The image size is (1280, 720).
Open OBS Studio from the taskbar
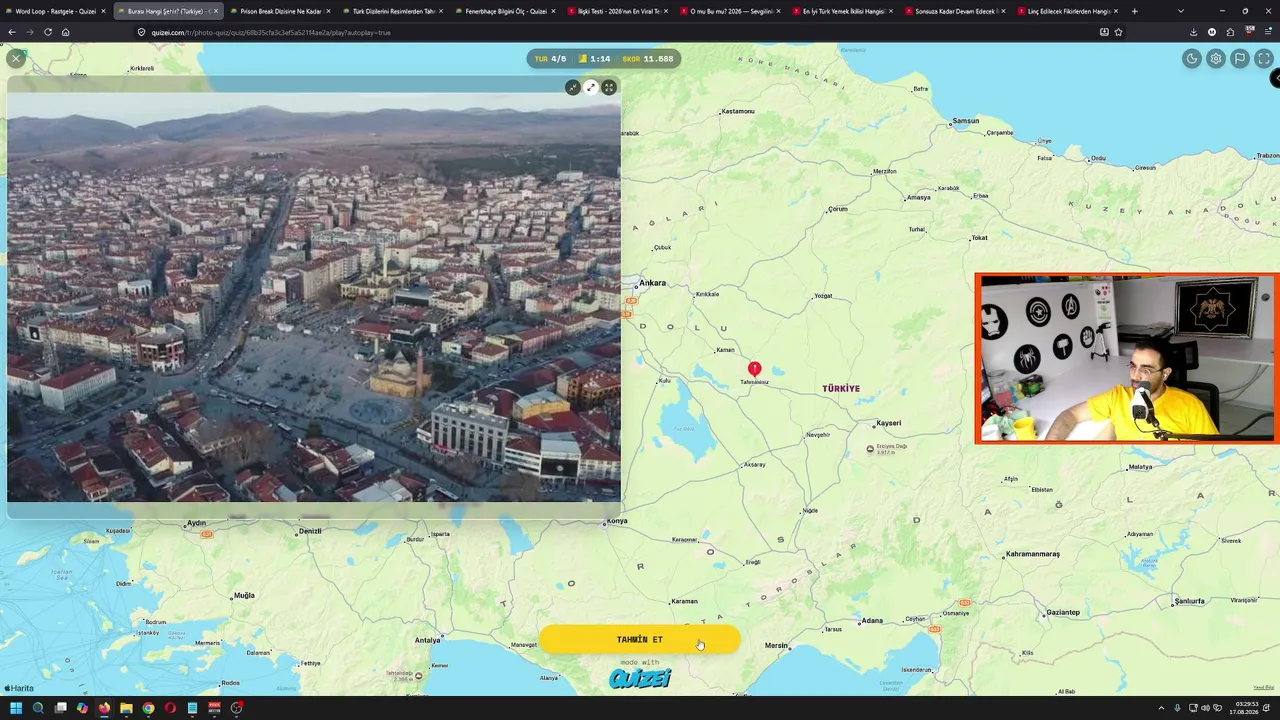[x=236, y=708]
